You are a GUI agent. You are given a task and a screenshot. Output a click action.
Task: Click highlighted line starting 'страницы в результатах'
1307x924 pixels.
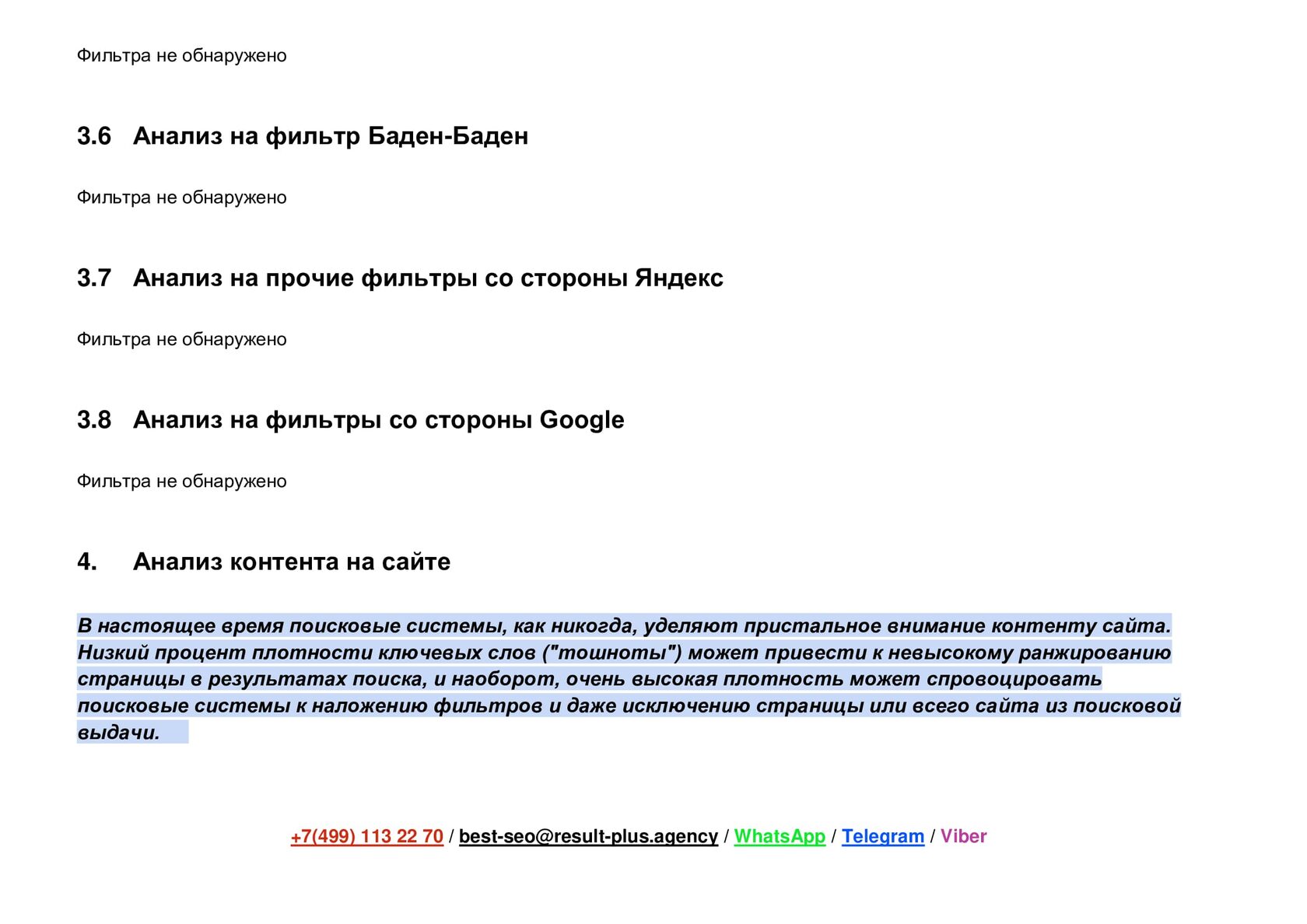590,679
